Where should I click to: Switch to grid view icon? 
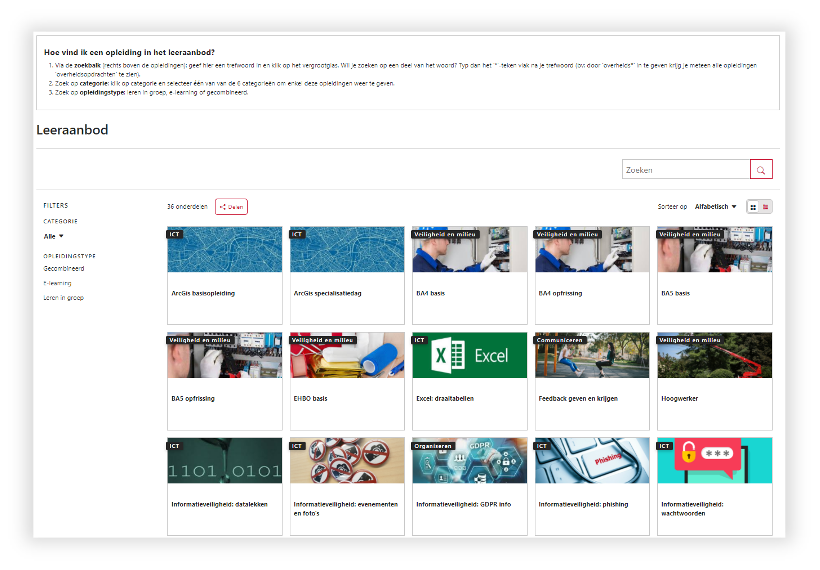coord(753,207)
